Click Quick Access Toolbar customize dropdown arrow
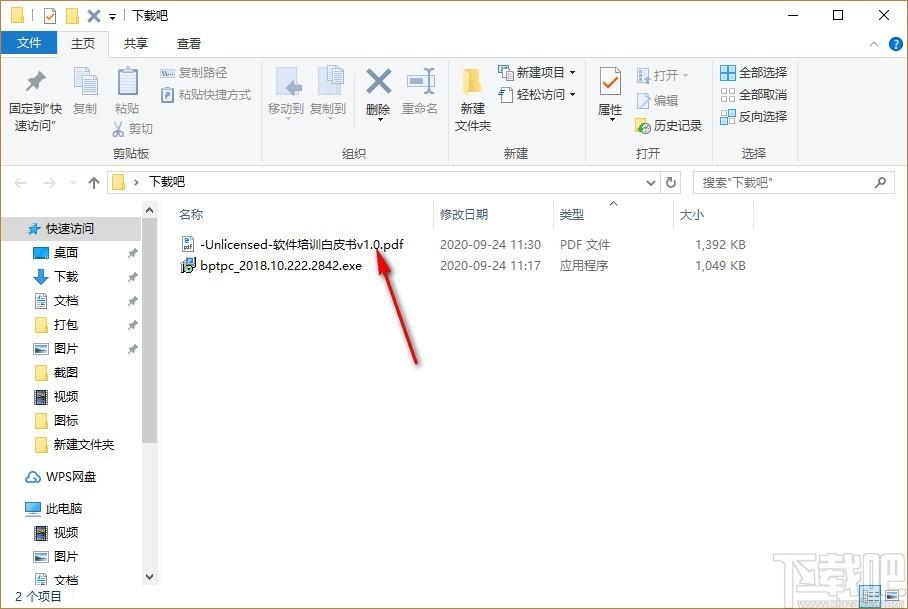The height and width of the screenshot is (609, 908). pos(112,16)
